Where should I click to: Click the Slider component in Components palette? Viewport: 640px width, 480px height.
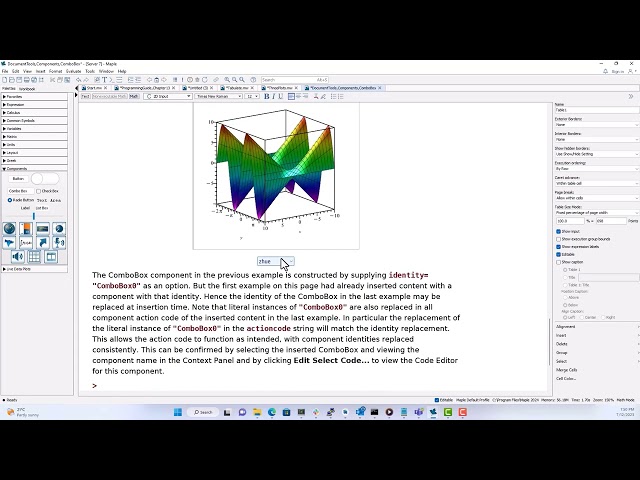33,216
